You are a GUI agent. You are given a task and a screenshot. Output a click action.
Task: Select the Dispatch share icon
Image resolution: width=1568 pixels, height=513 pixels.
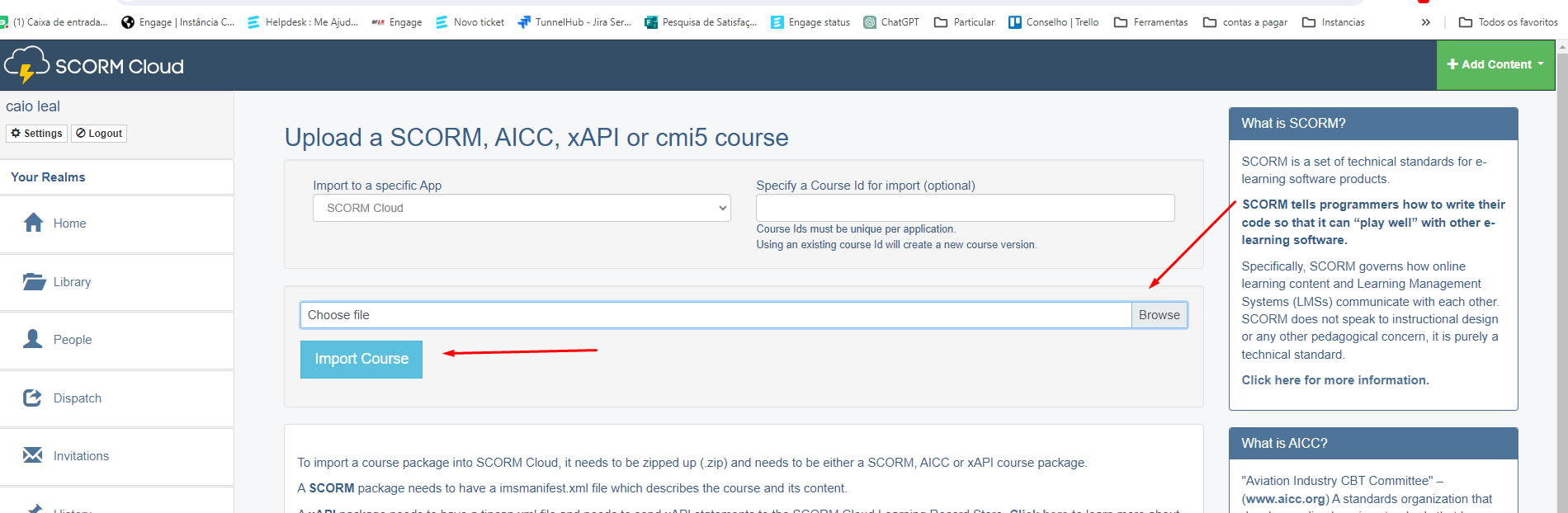[33, 398]
